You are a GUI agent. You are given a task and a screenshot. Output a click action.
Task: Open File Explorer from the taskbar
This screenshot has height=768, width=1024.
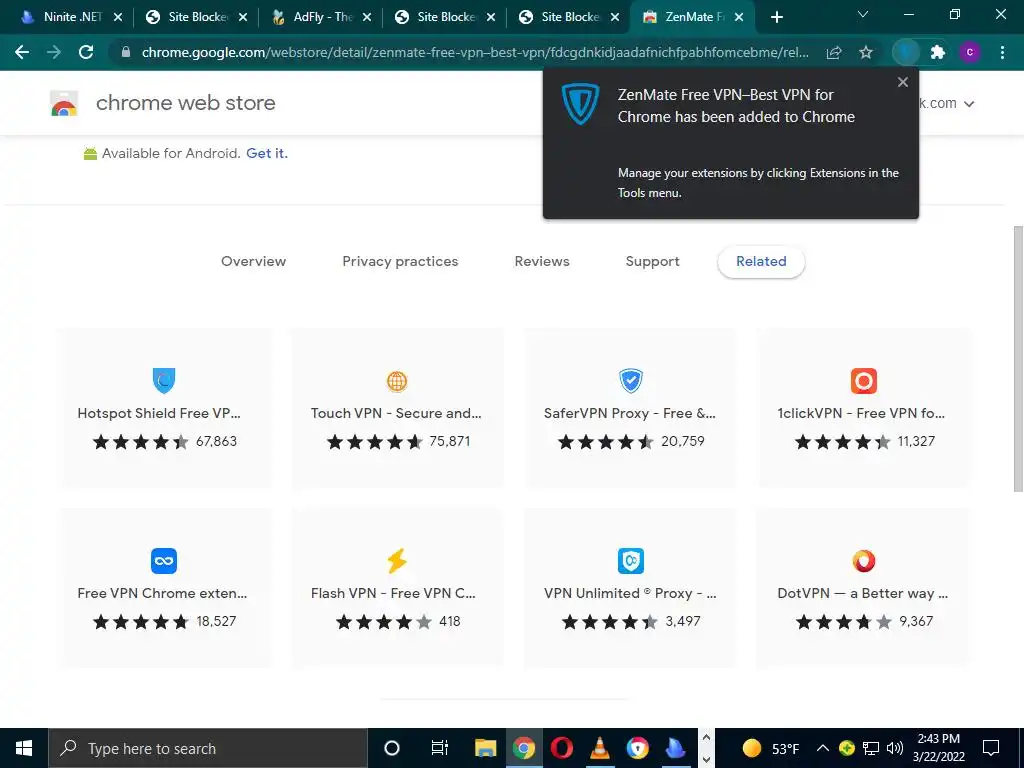[485, 748]
